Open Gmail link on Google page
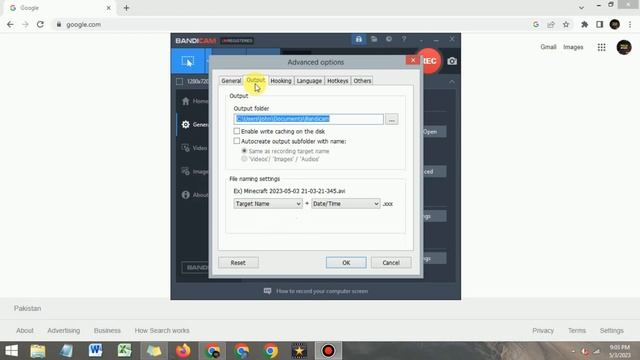Image resolution: width=640 pixels, height=360 pixels. (x=548, y=47)
